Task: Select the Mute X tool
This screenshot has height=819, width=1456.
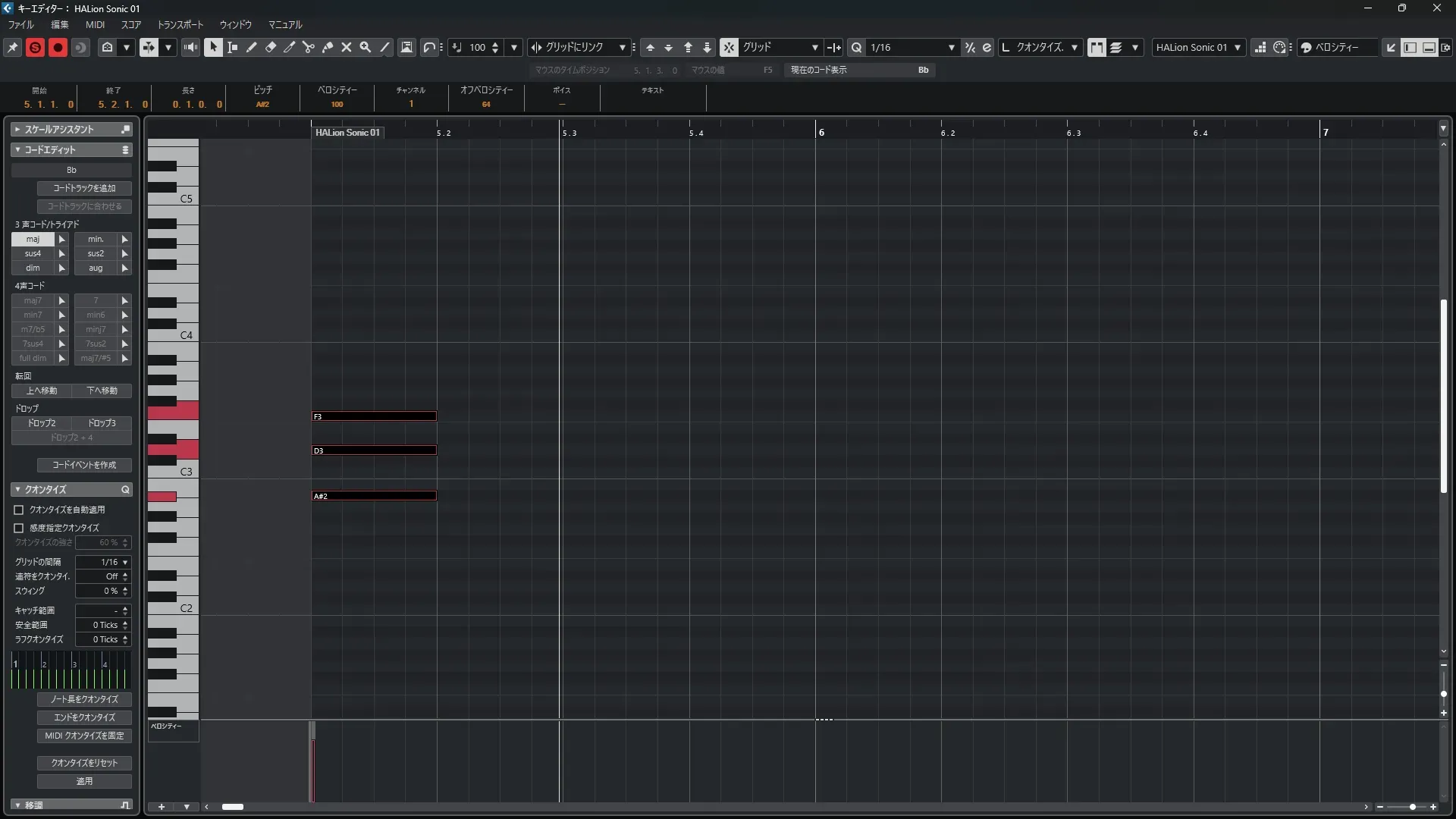Action: [347, 47]
